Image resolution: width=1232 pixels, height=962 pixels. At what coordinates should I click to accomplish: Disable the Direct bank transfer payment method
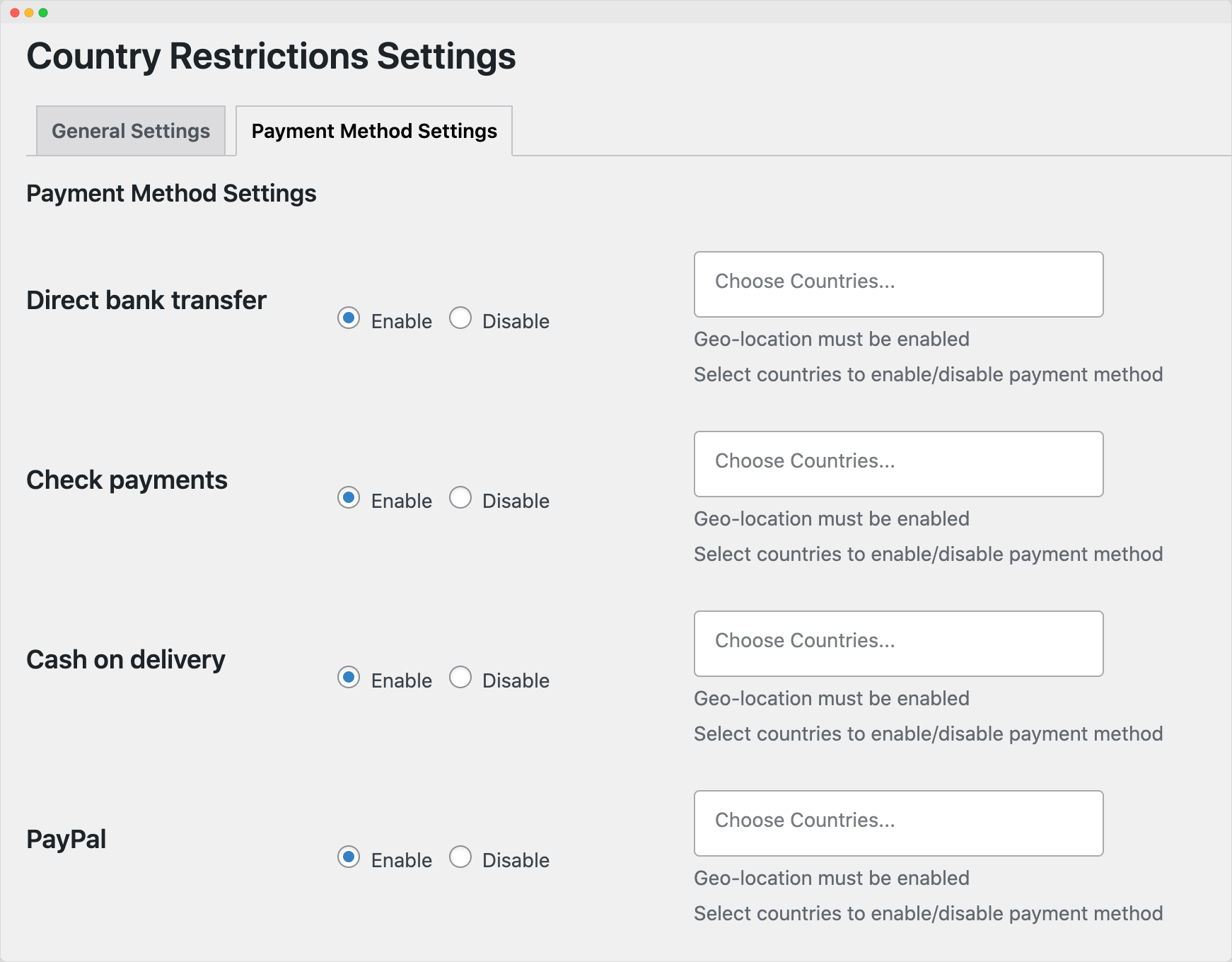pyautogui.click(x=461, y=319)
